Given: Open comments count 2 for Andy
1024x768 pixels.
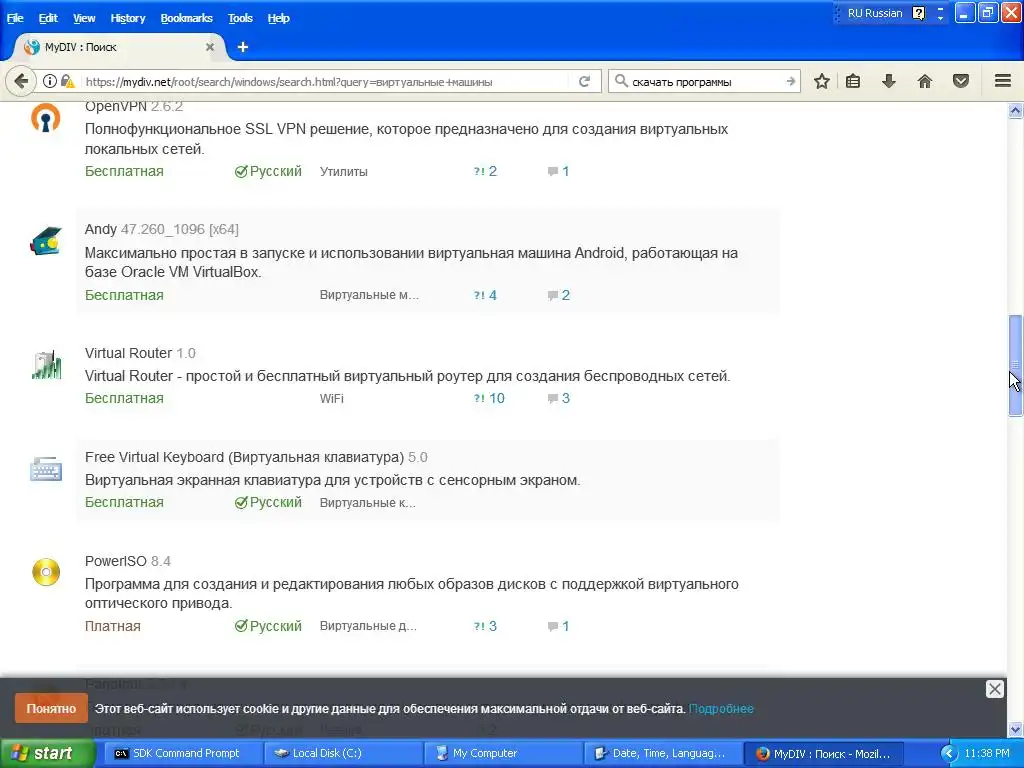Looking at the screenshot, I should 559,295.
